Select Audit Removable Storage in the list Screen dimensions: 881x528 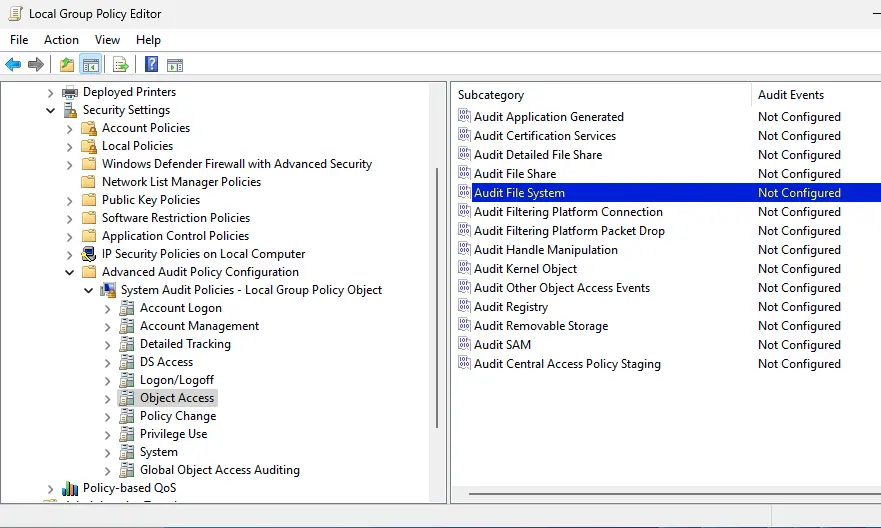[x=540, y=326]
